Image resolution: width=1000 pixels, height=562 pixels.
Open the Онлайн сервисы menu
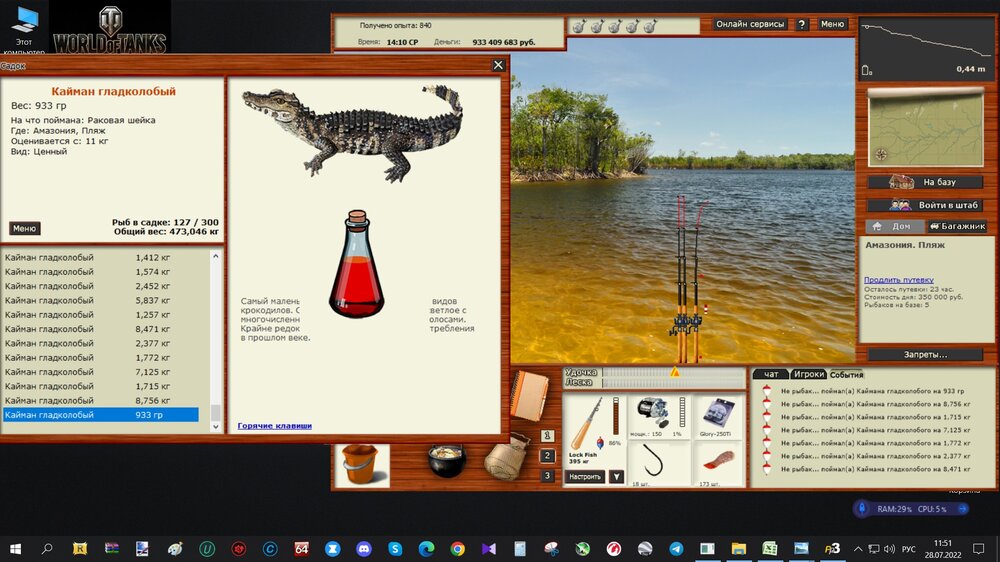click(x=751, y=24)
